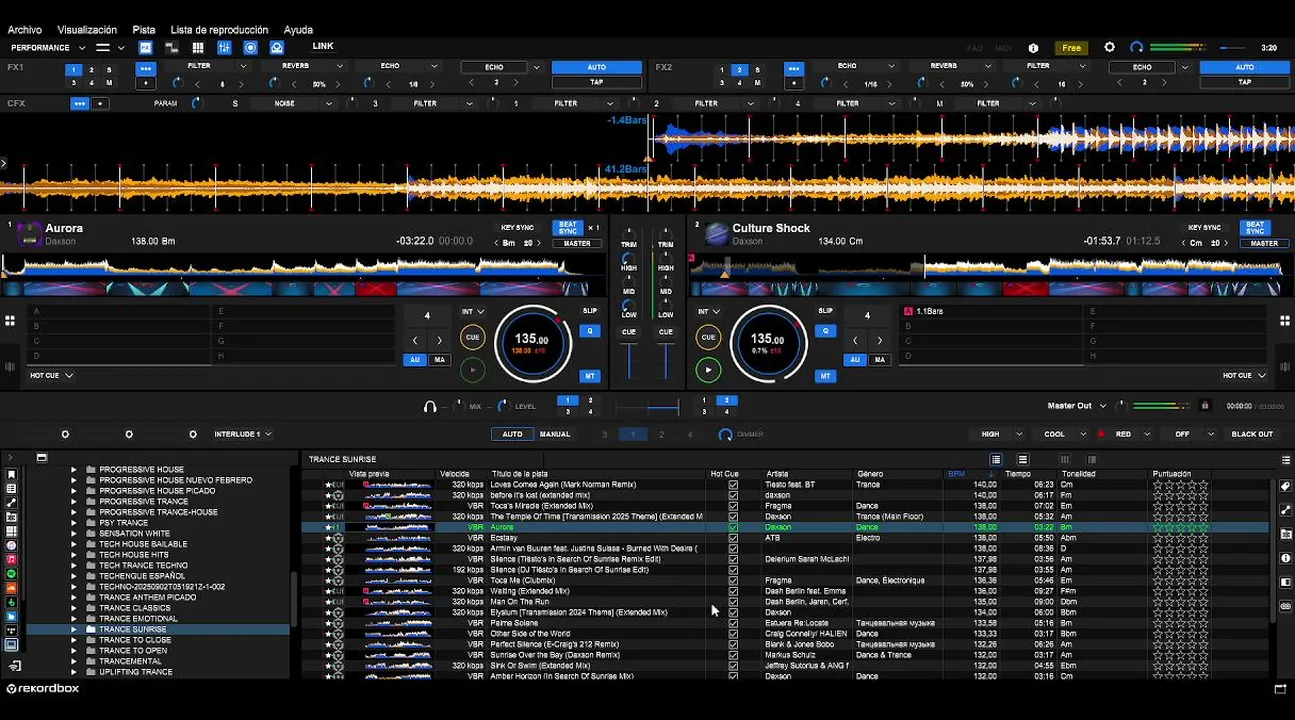Toggle Hot Cue checkbox for Aurora track
The height and width of the screenshot is (720, 1295).
733,527
